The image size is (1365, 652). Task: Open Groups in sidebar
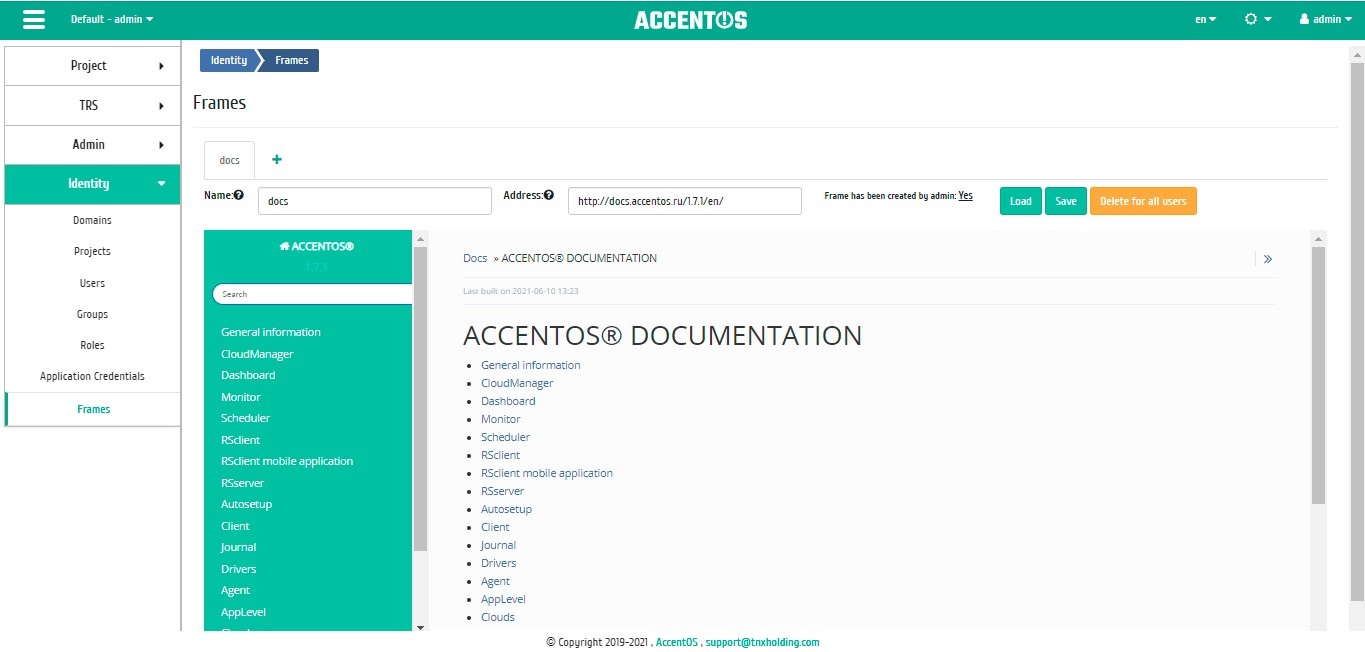click(x=92, y=314)
